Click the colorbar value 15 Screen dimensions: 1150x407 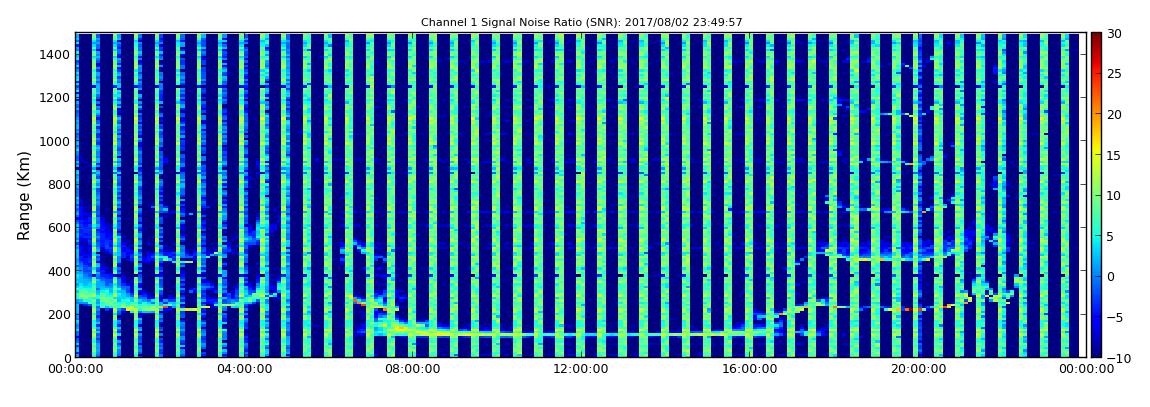point(1114,155)
